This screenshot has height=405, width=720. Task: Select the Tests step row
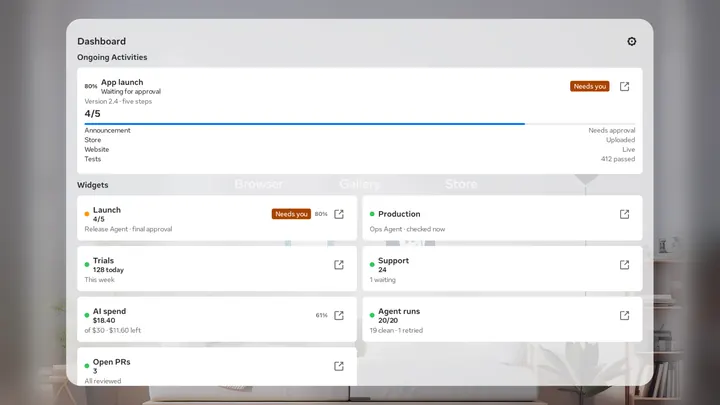pos(360,159)
